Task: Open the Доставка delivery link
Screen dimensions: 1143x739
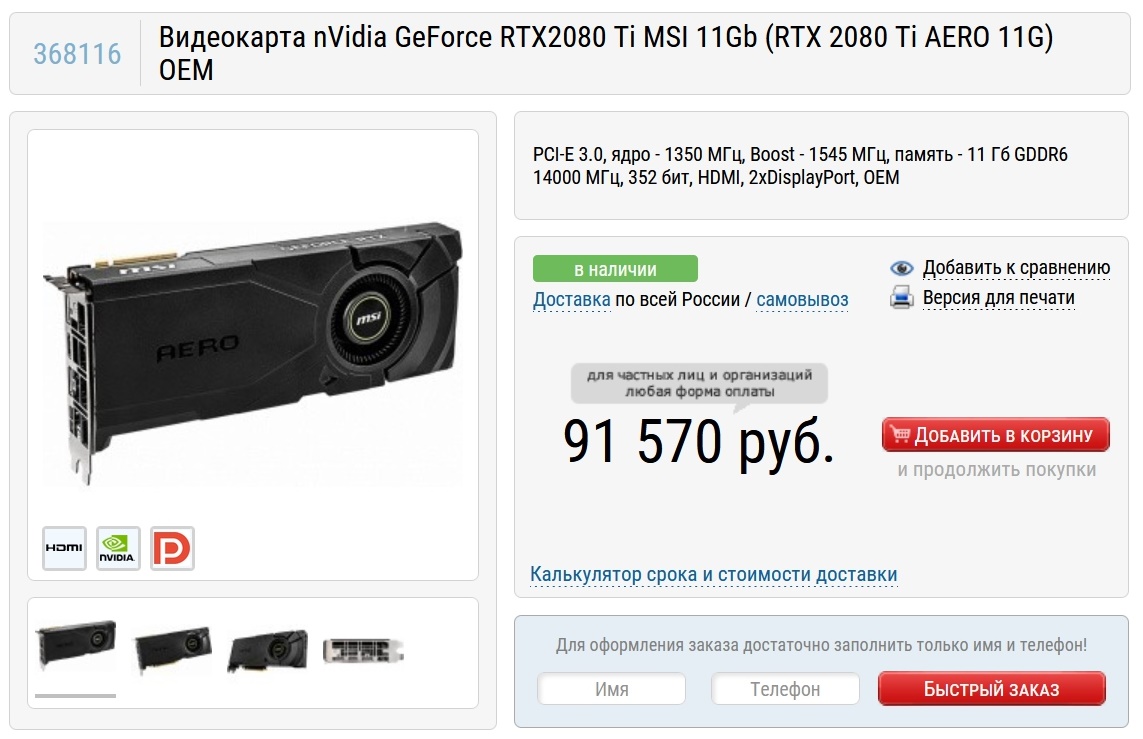Action: click(572, 300)
